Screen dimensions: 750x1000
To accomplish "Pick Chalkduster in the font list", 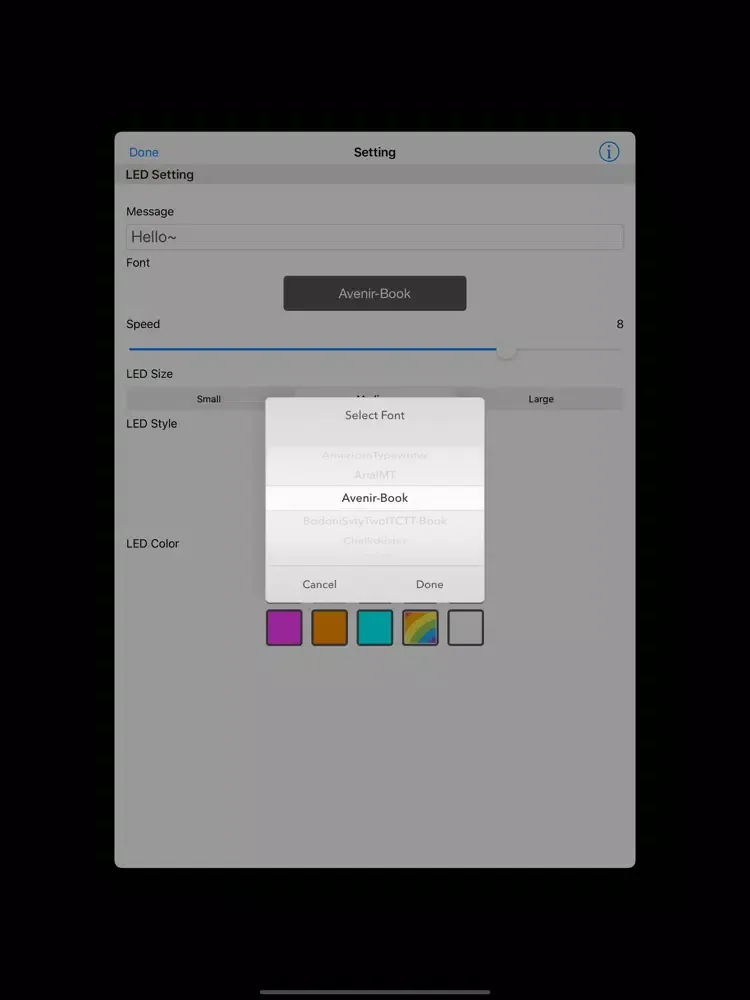I will (x=374, y=541).
